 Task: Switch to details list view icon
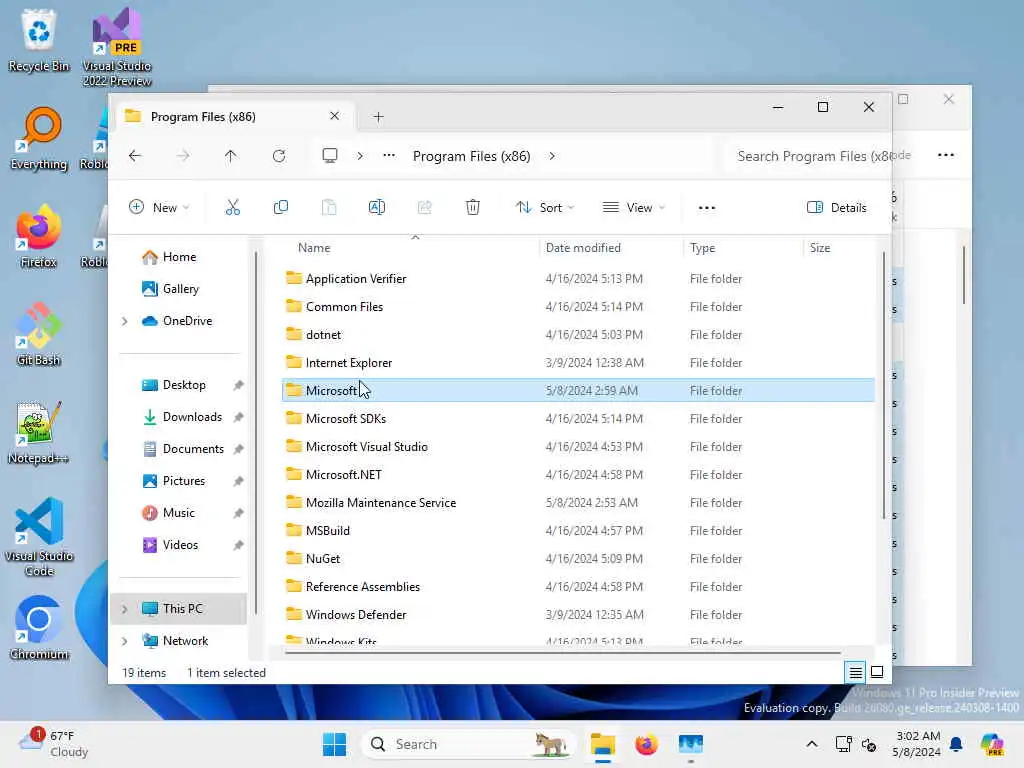pyautogui.click(x=856, y=672)
